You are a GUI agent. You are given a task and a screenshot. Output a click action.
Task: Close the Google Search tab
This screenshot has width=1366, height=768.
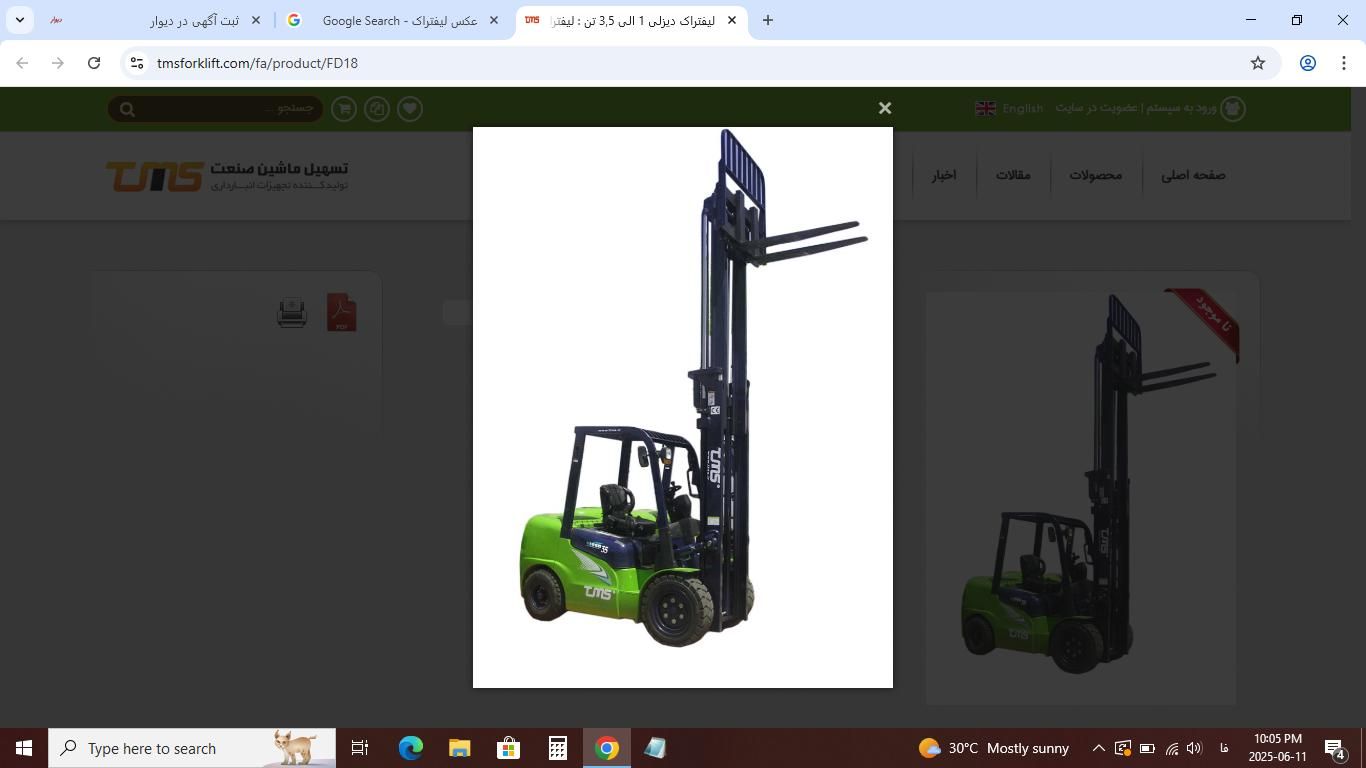pyautogui.click(x=494, y=20)
